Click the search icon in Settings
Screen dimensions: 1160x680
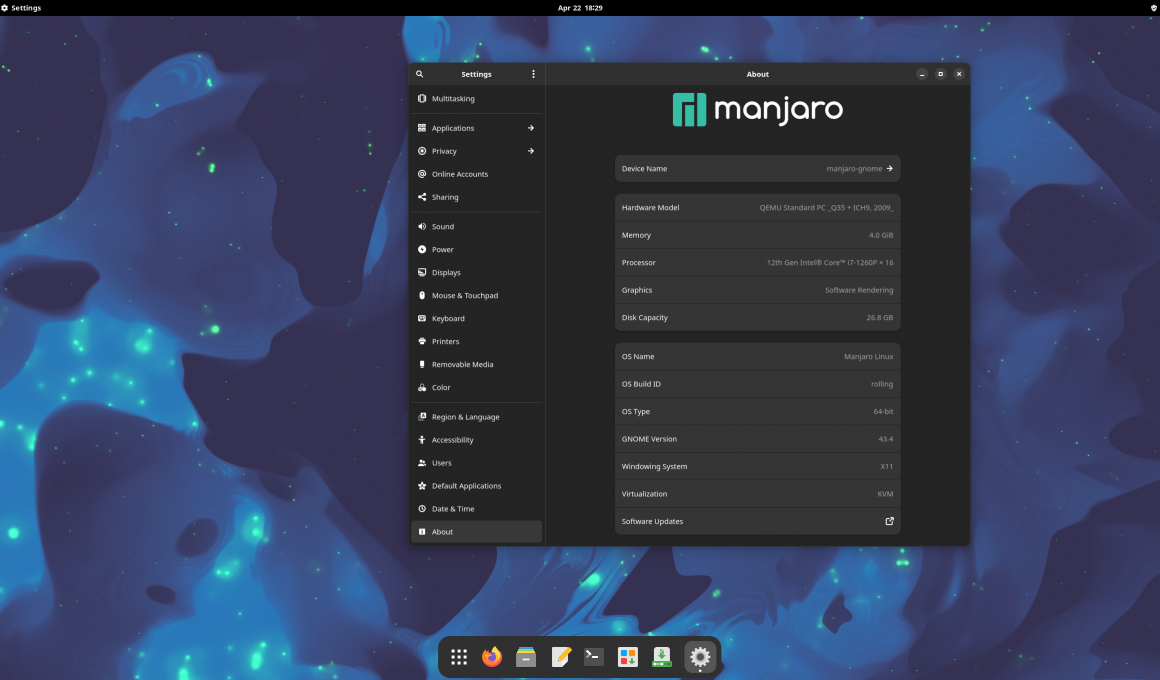coord(419,73)
